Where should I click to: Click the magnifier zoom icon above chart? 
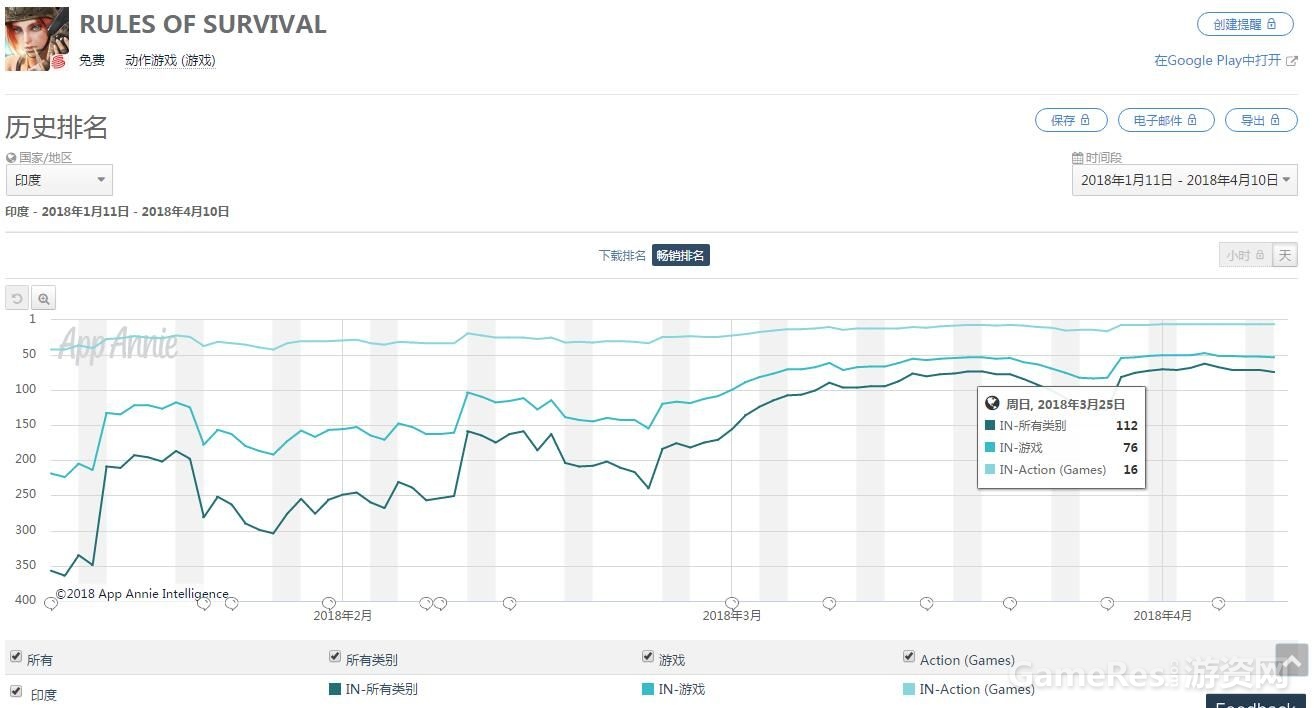[43, 298]
